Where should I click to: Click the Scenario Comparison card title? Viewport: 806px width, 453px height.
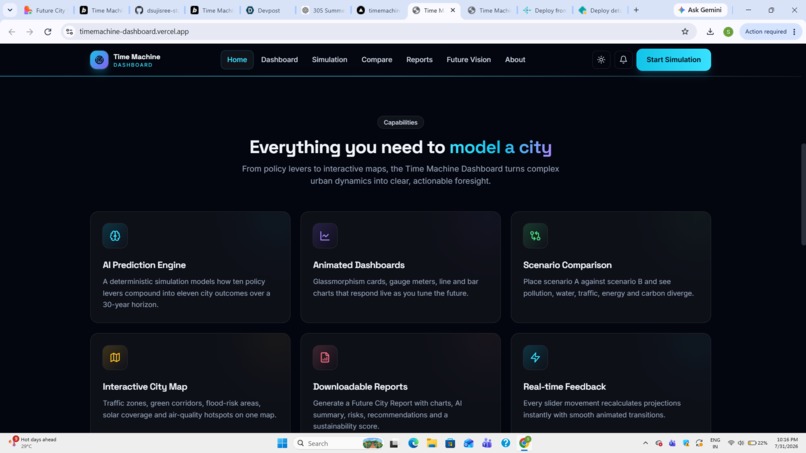(x=567, y=265)
